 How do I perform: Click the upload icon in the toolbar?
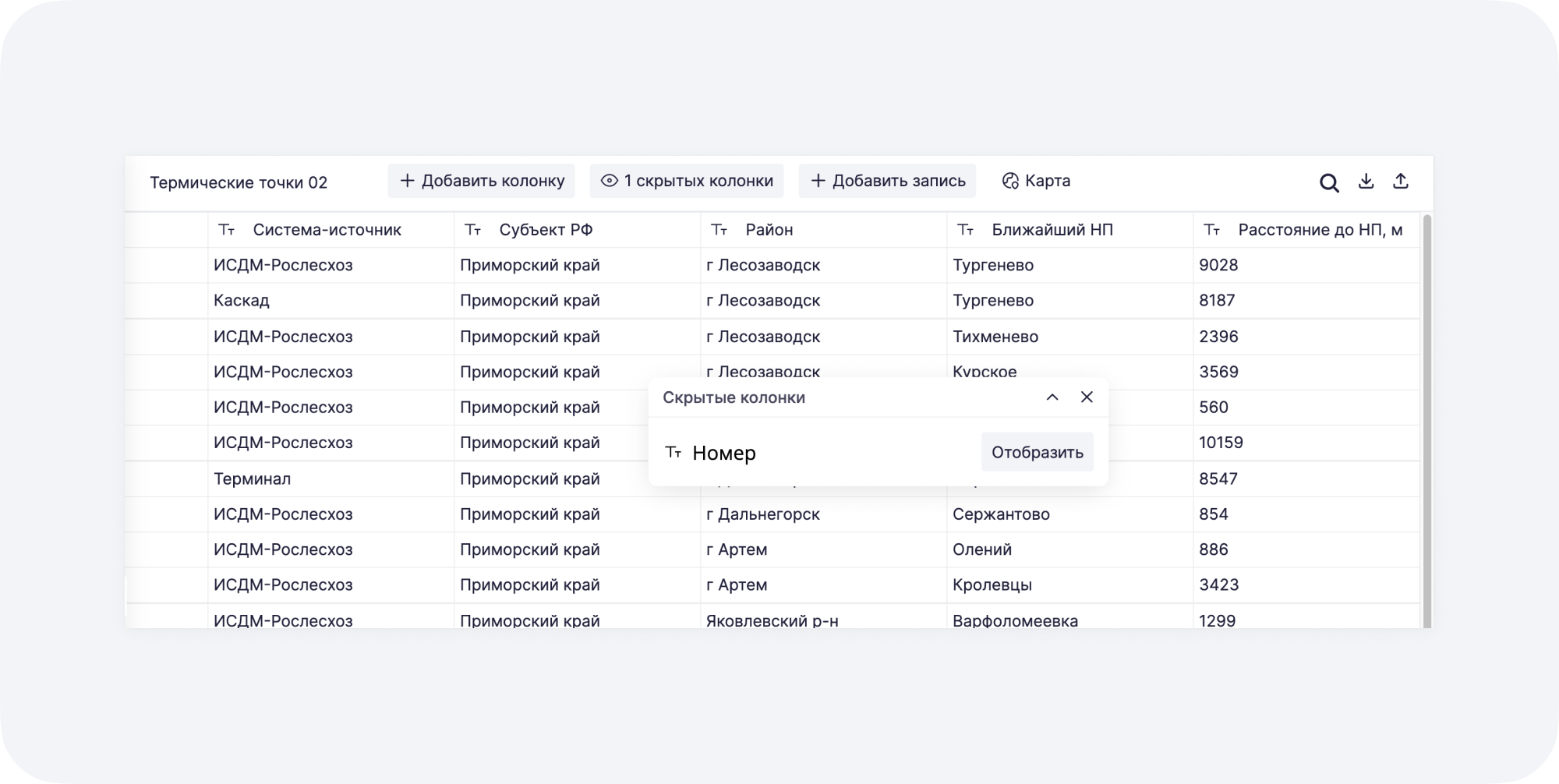tap(1402, 182)
